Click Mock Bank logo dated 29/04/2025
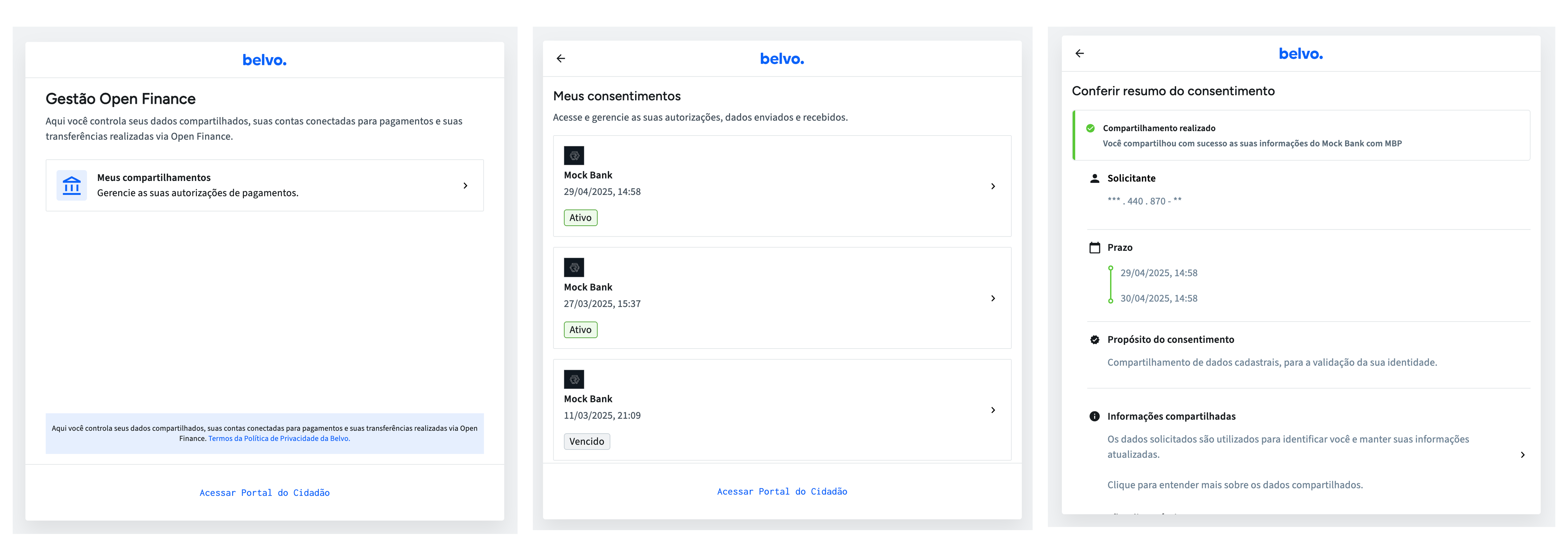1568x546 pixels. click(573, 155)
